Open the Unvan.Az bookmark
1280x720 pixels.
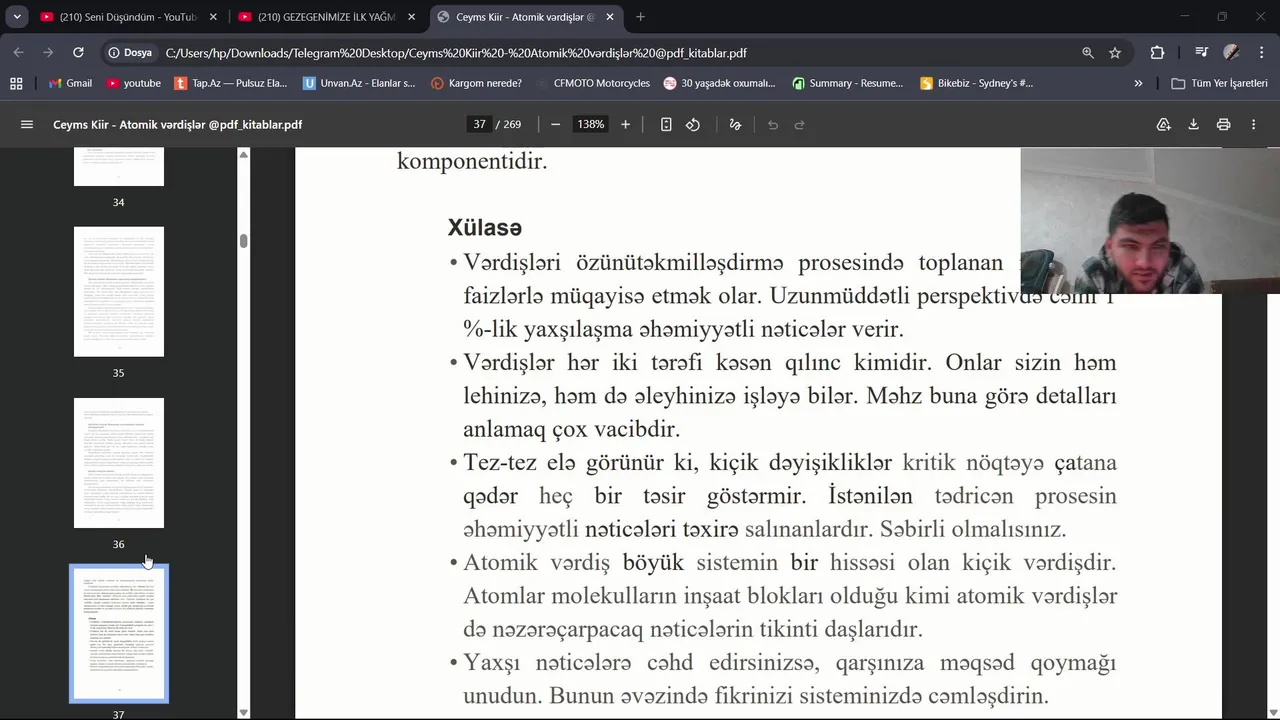click(359, 83)
